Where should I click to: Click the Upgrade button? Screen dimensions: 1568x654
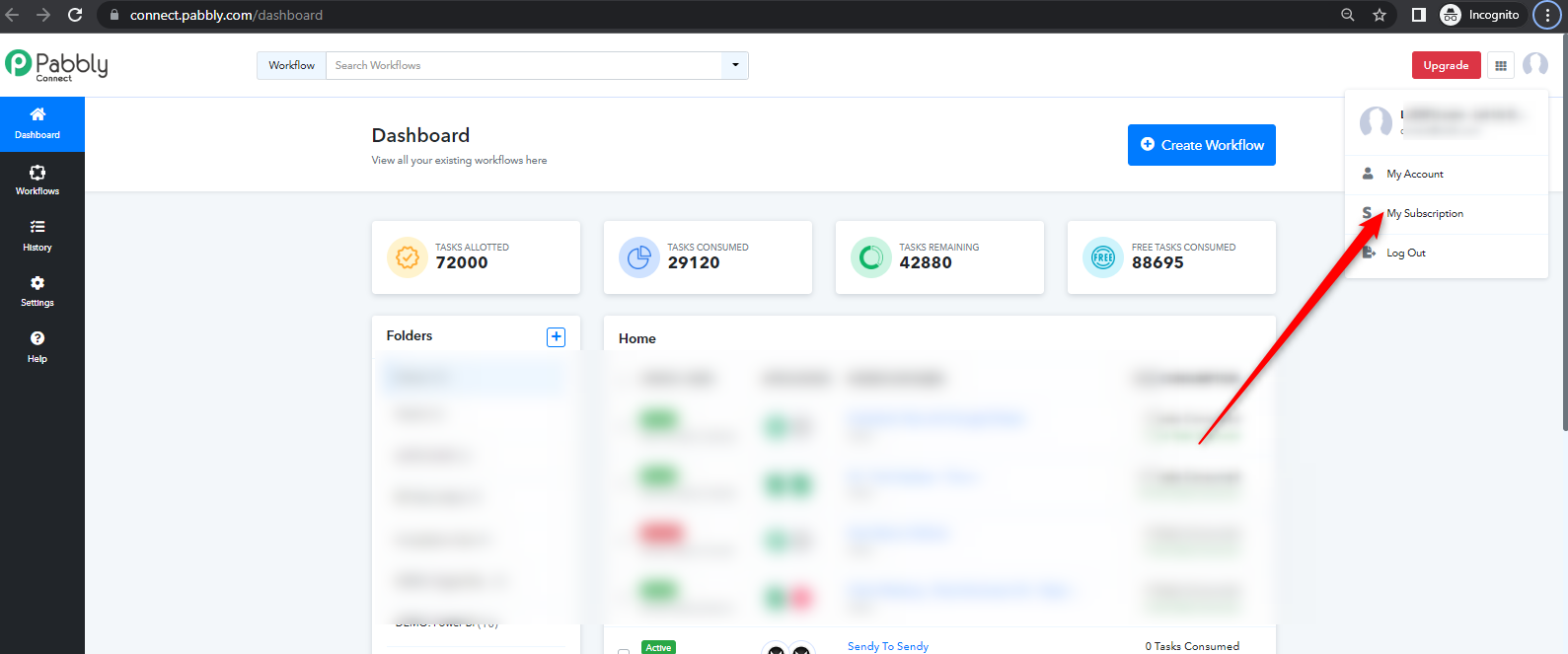click(x=1446, y=65)
